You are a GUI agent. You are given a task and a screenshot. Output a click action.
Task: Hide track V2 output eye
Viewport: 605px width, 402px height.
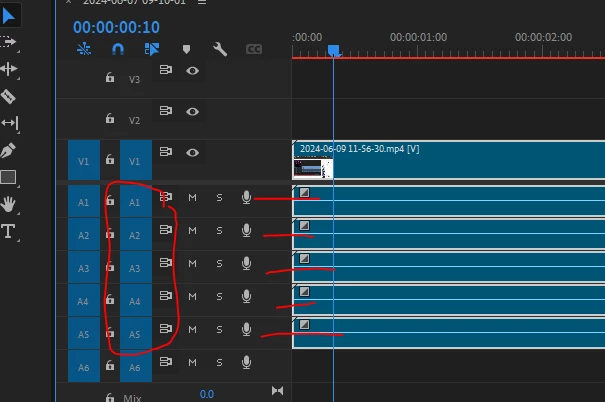click(193, 111)
